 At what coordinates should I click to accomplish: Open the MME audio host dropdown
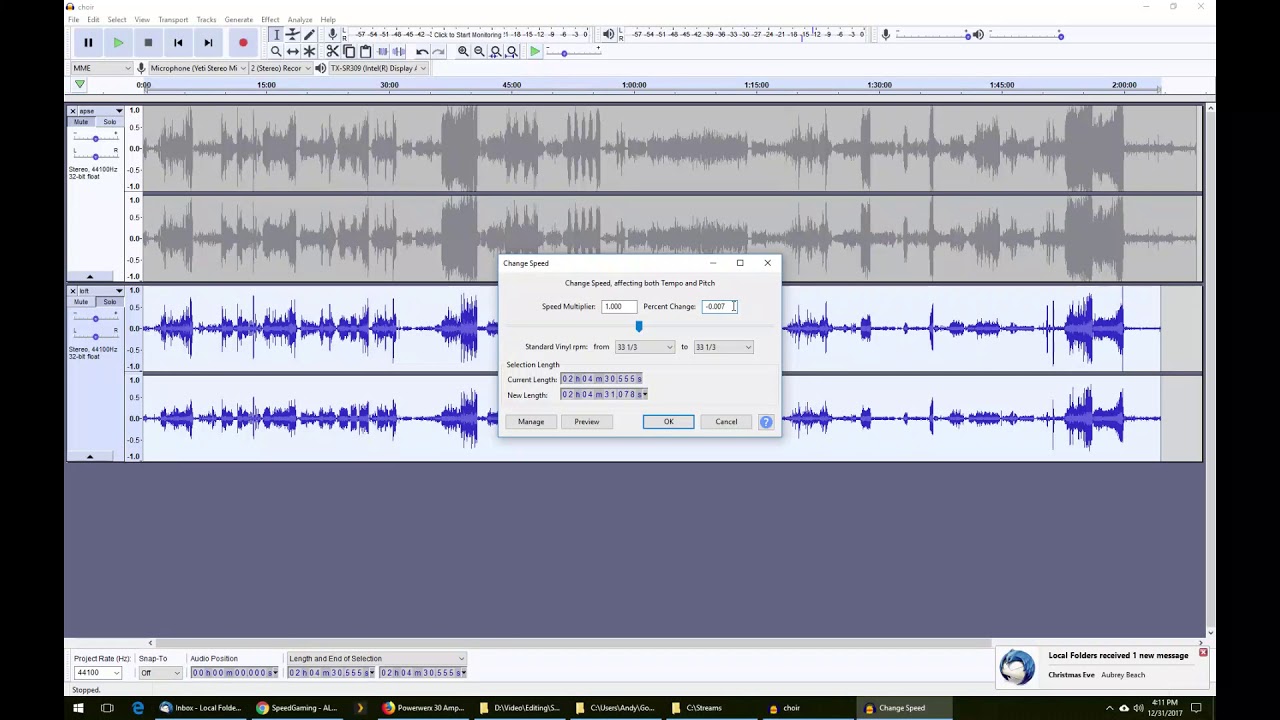pos(101,68)
